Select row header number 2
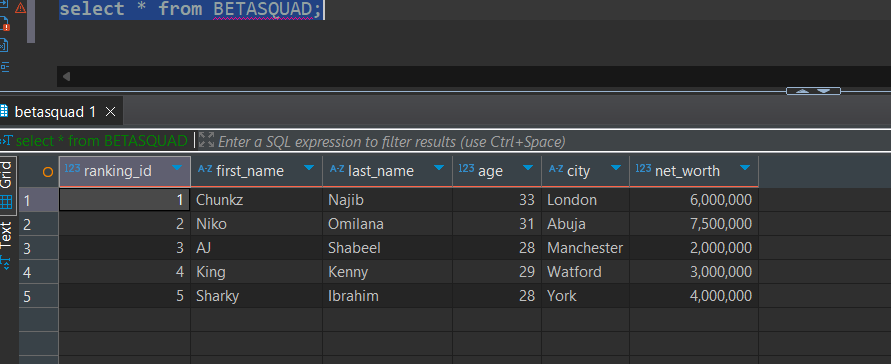 point(39,224)
